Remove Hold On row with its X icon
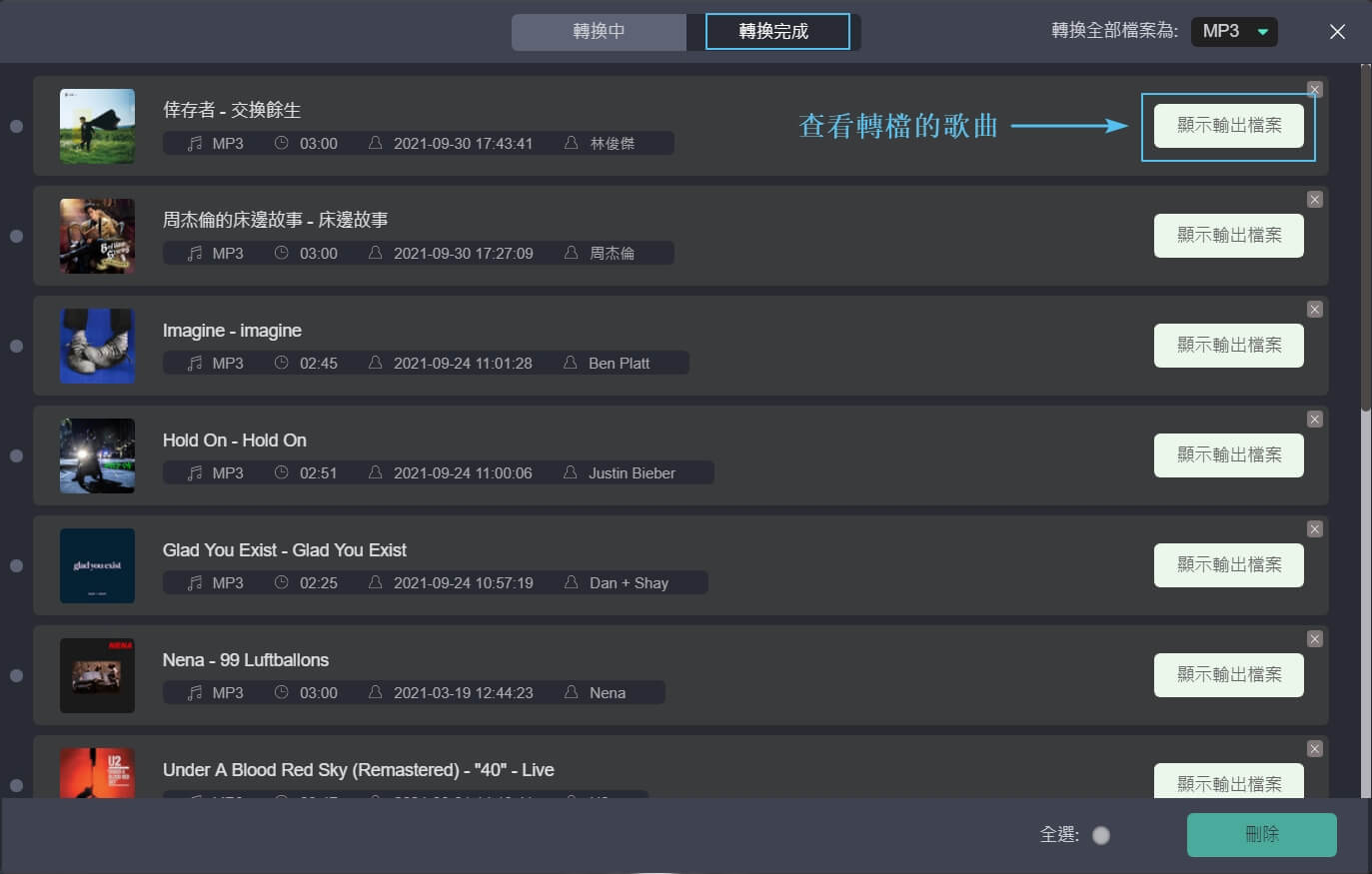This screenshot has height=874, width=1372. tap(1315, 420)
